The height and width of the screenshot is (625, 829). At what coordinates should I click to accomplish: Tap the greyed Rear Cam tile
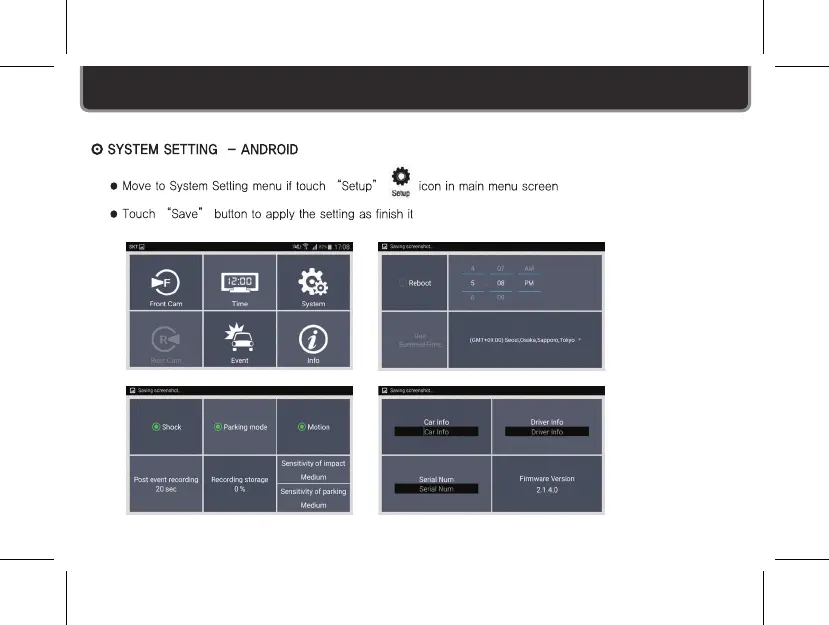166,339
